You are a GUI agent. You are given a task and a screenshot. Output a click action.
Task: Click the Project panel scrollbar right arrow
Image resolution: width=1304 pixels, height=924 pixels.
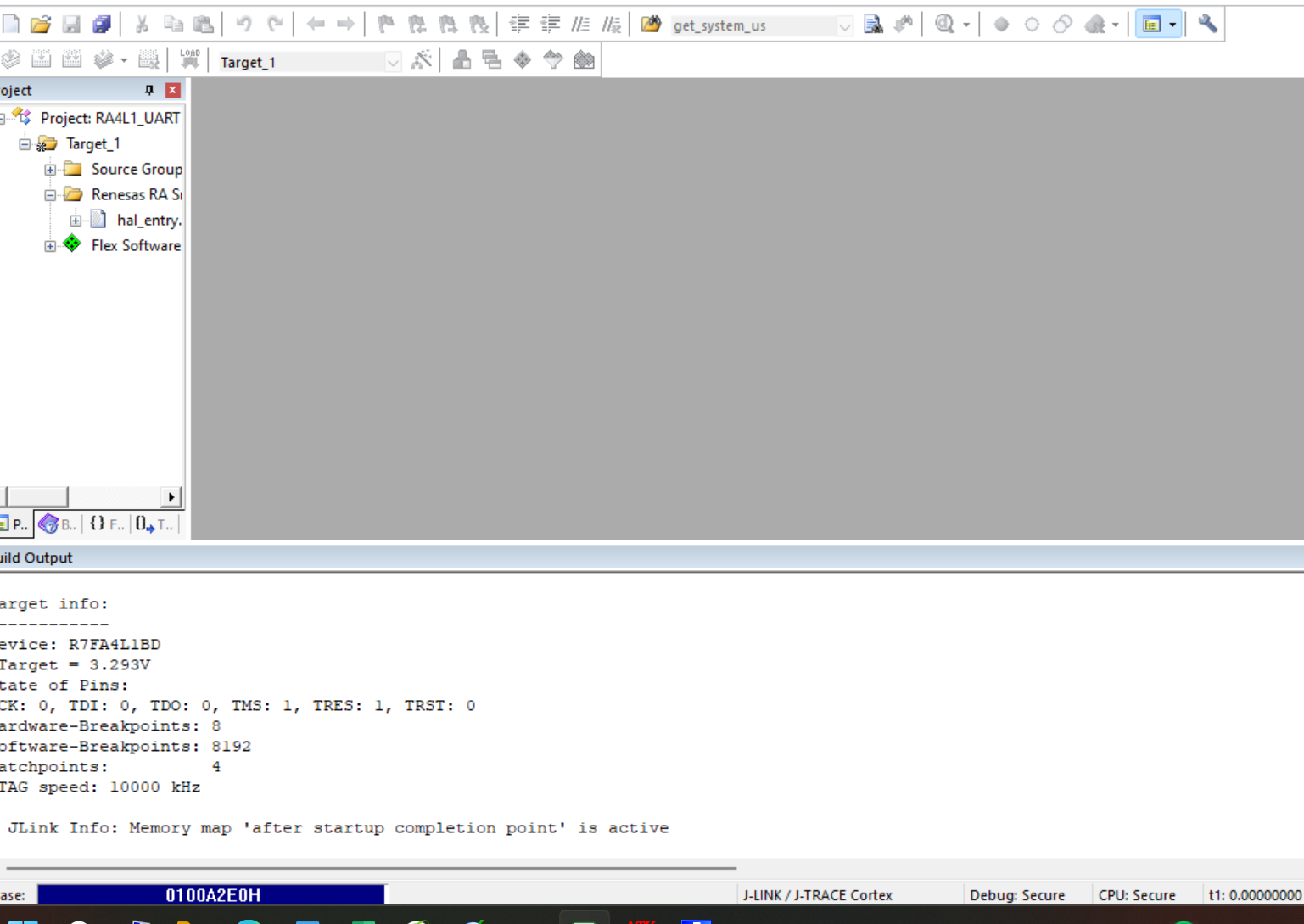coord(171,496)
